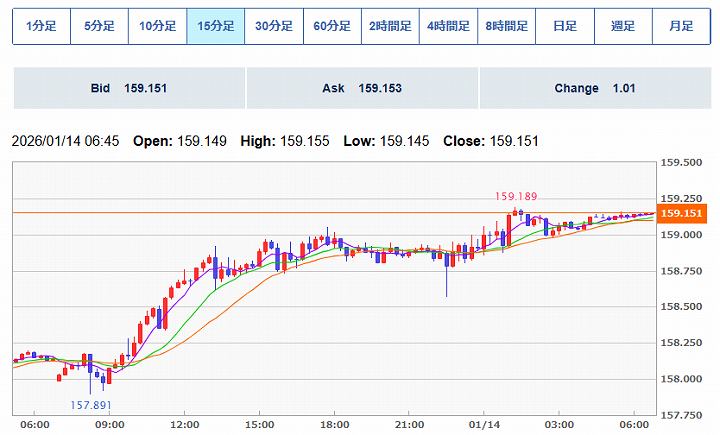Show the monthly 月足 chart

[x=681, y=26]
